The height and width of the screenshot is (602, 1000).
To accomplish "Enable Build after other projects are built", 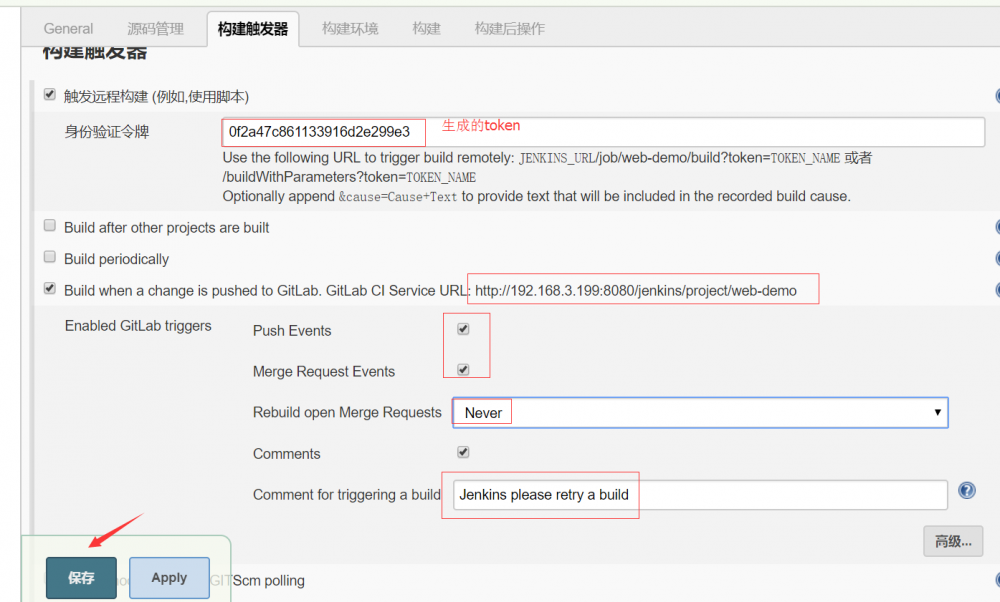I will (x=49, y=225).
